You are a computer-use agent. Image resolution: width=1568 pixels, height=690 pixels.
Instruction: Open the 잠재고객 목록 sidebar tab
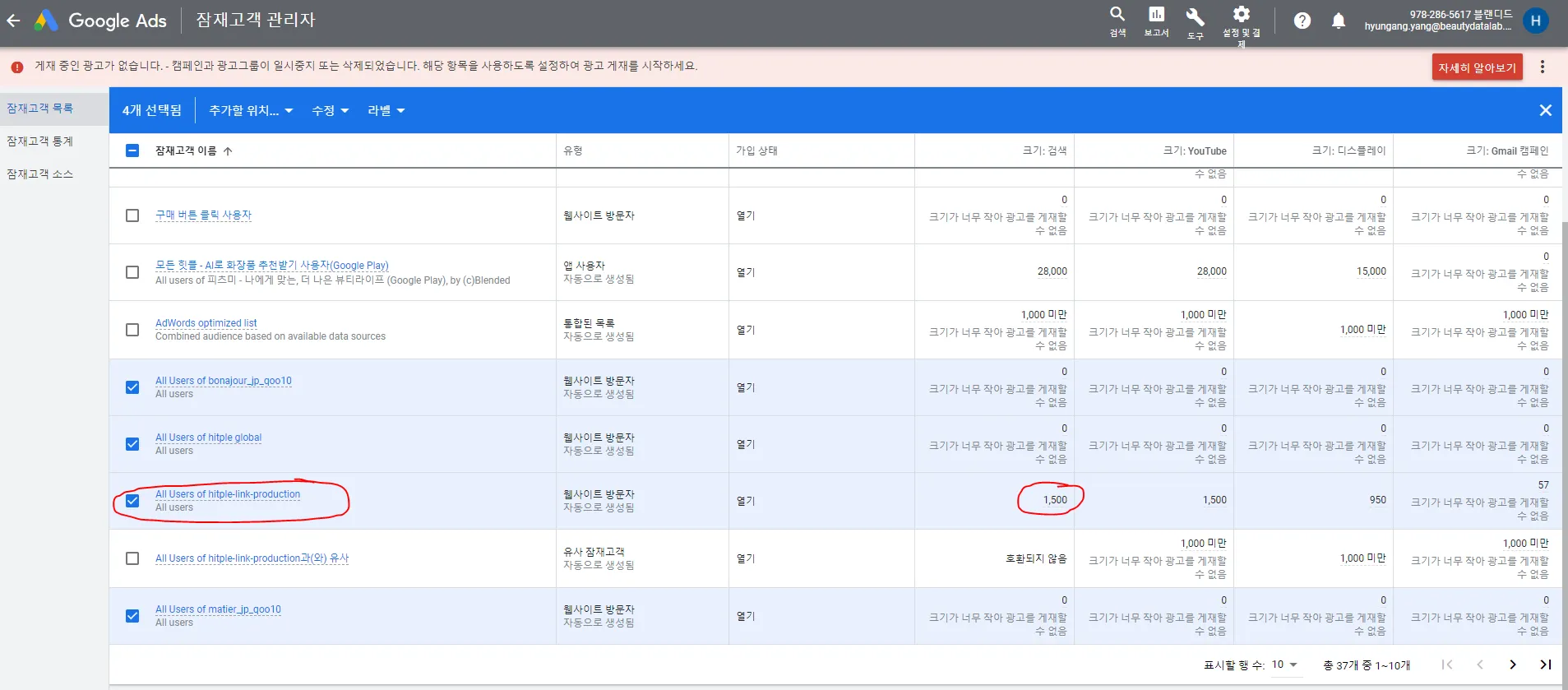[x=54, y=109]
